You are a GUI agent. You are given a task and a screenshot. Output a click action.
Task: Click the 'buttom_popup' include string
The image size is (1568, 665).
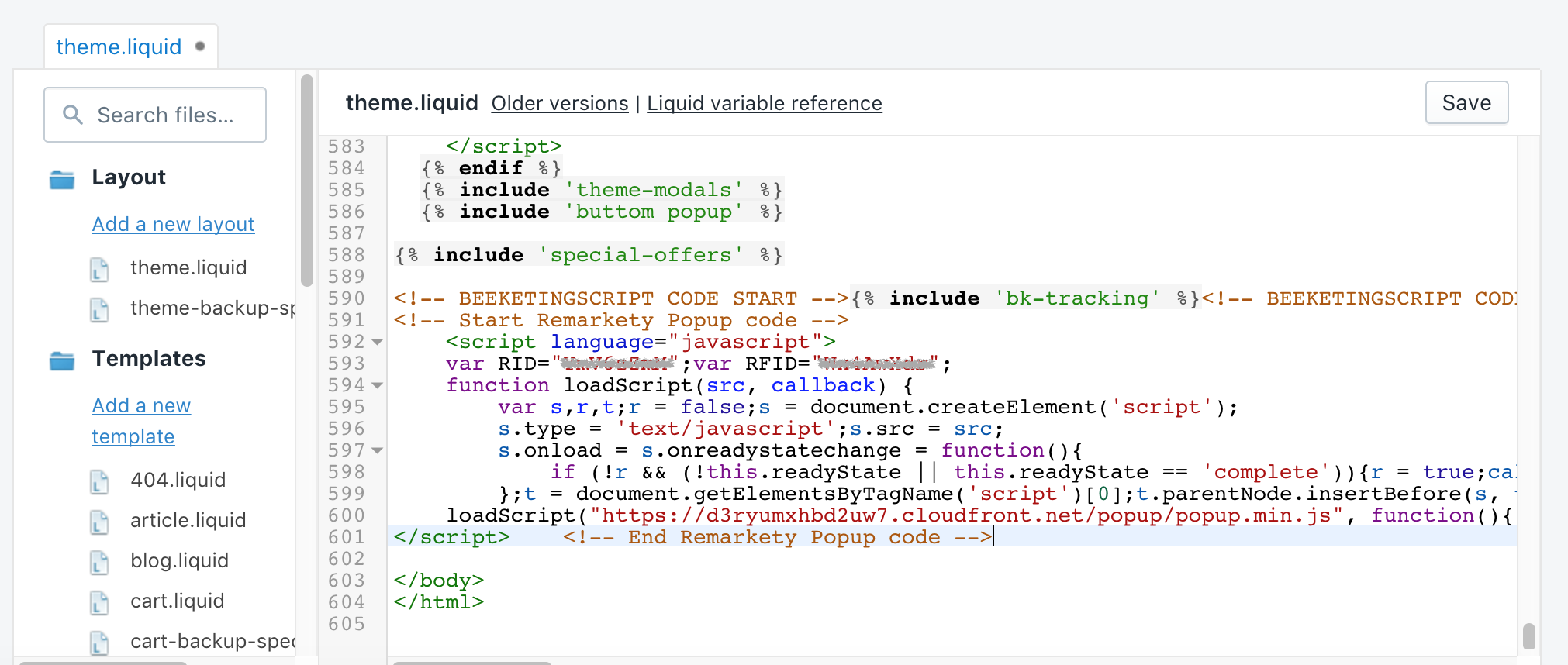[x=654, y=212]
